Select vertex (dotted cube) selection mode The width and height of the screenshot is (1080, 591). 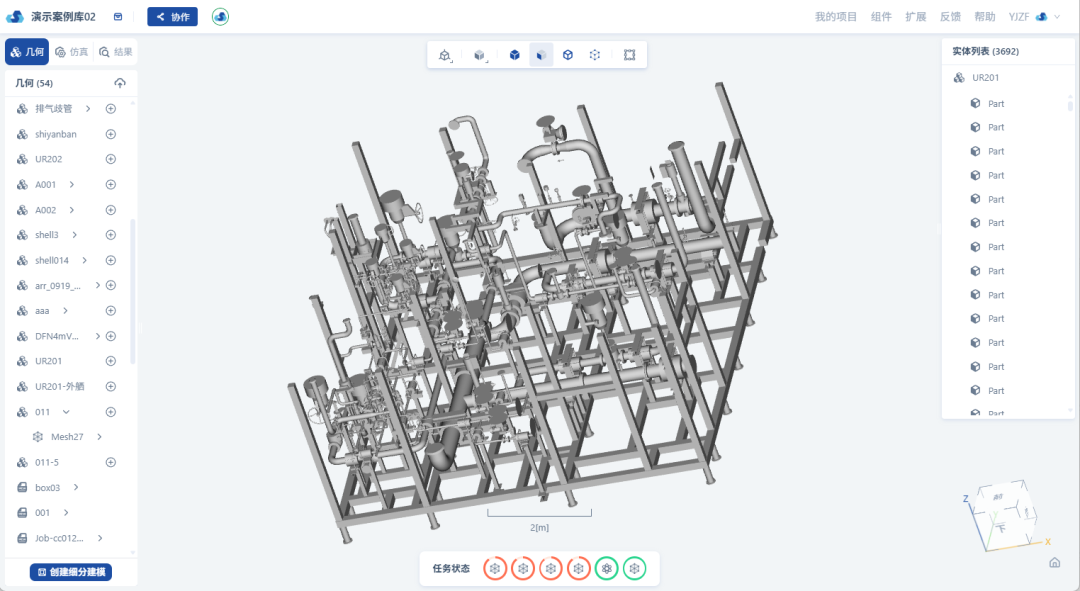(x=595, y=55)
